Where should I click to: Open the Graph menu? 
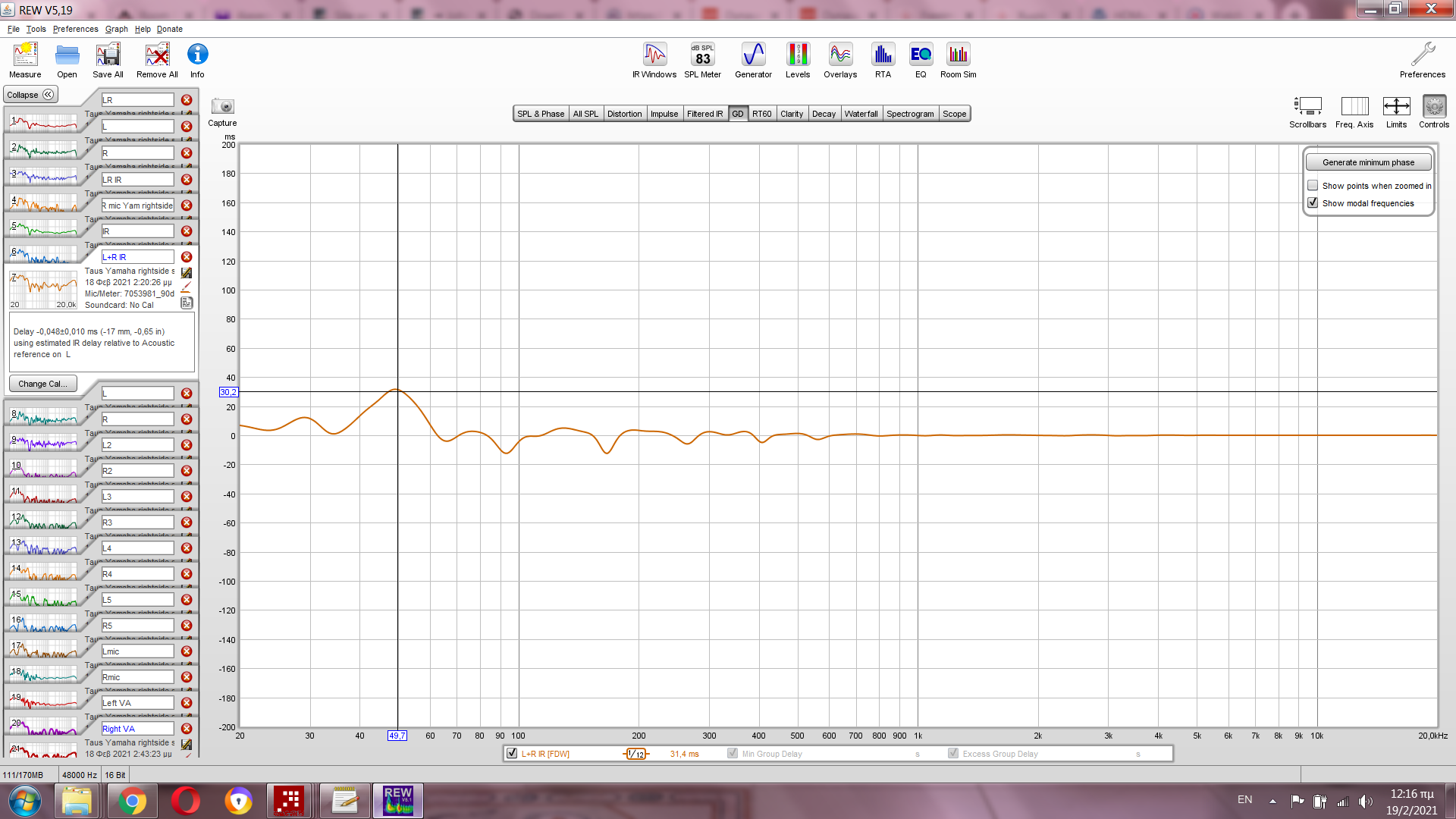coord(116,29)
